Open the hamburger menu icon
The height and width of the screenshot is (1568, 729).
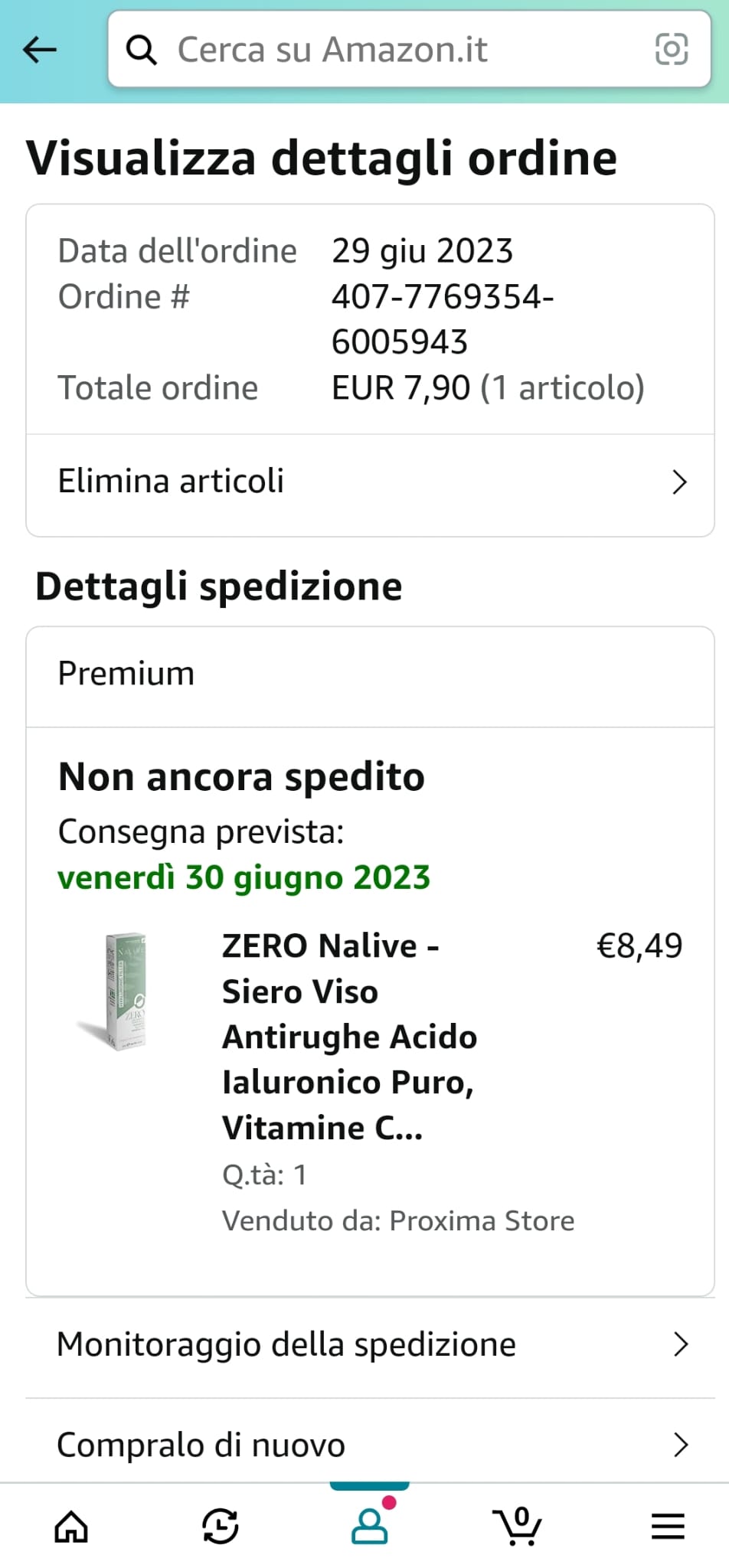(668, 1527)
